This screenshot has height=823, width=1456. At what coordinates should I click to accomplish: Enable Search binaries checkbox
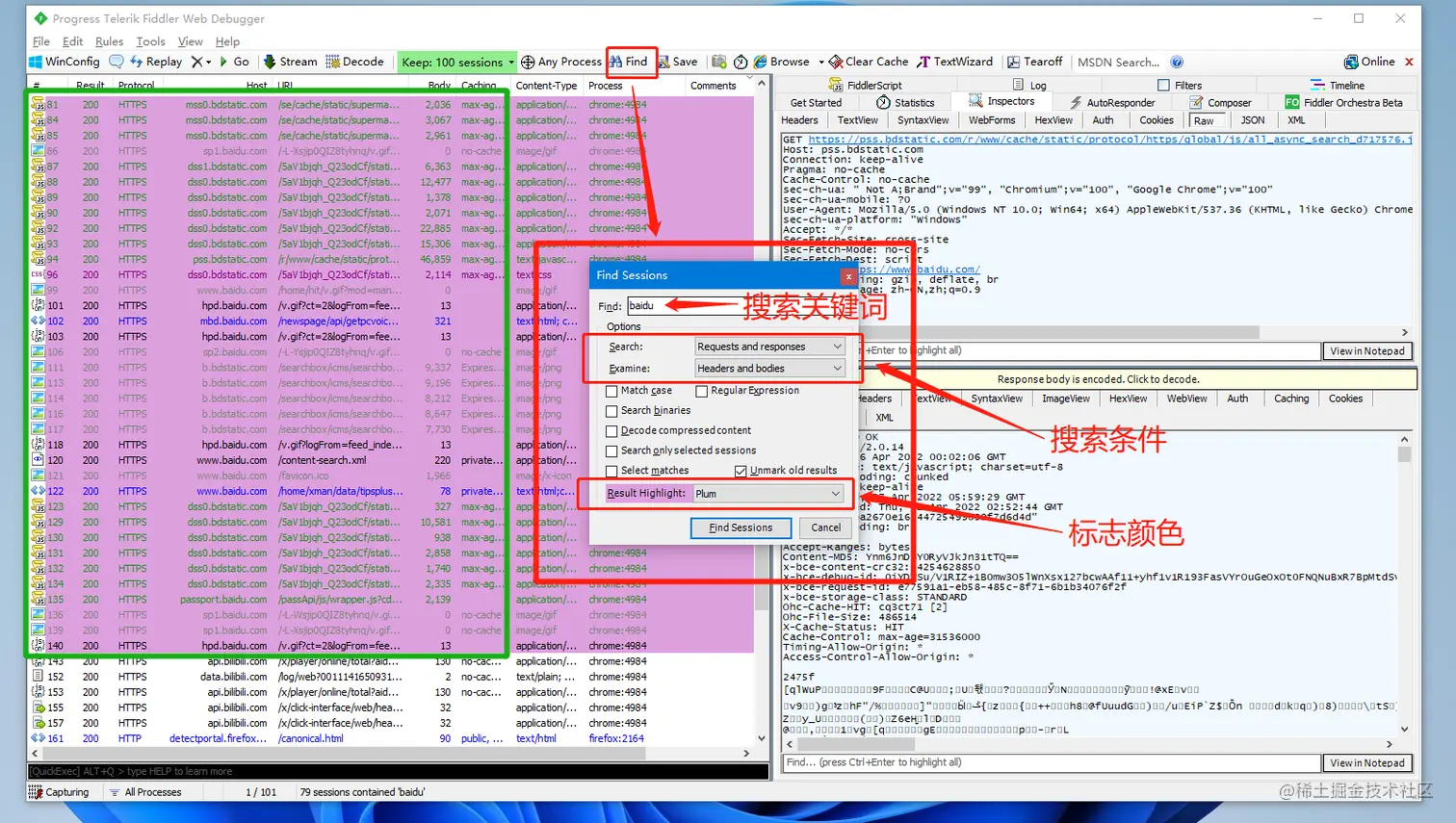pos(611,411)
